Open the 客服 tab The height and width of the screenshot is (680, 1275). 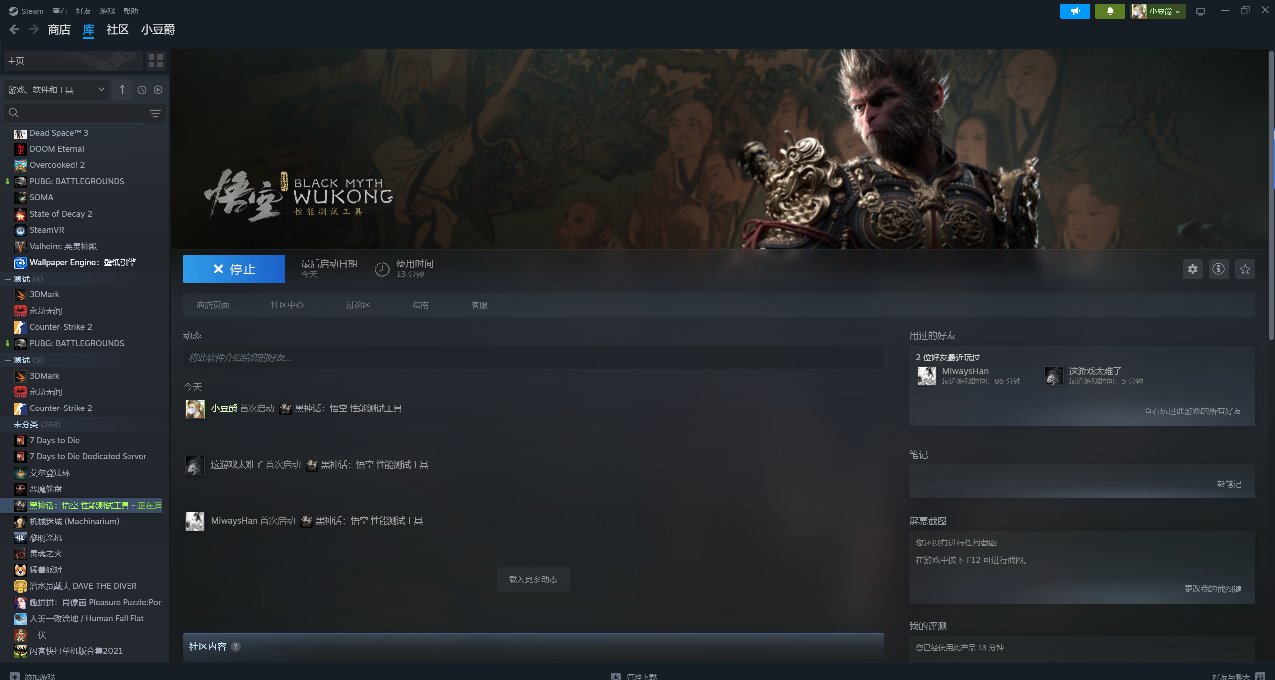tap(480, 305)
